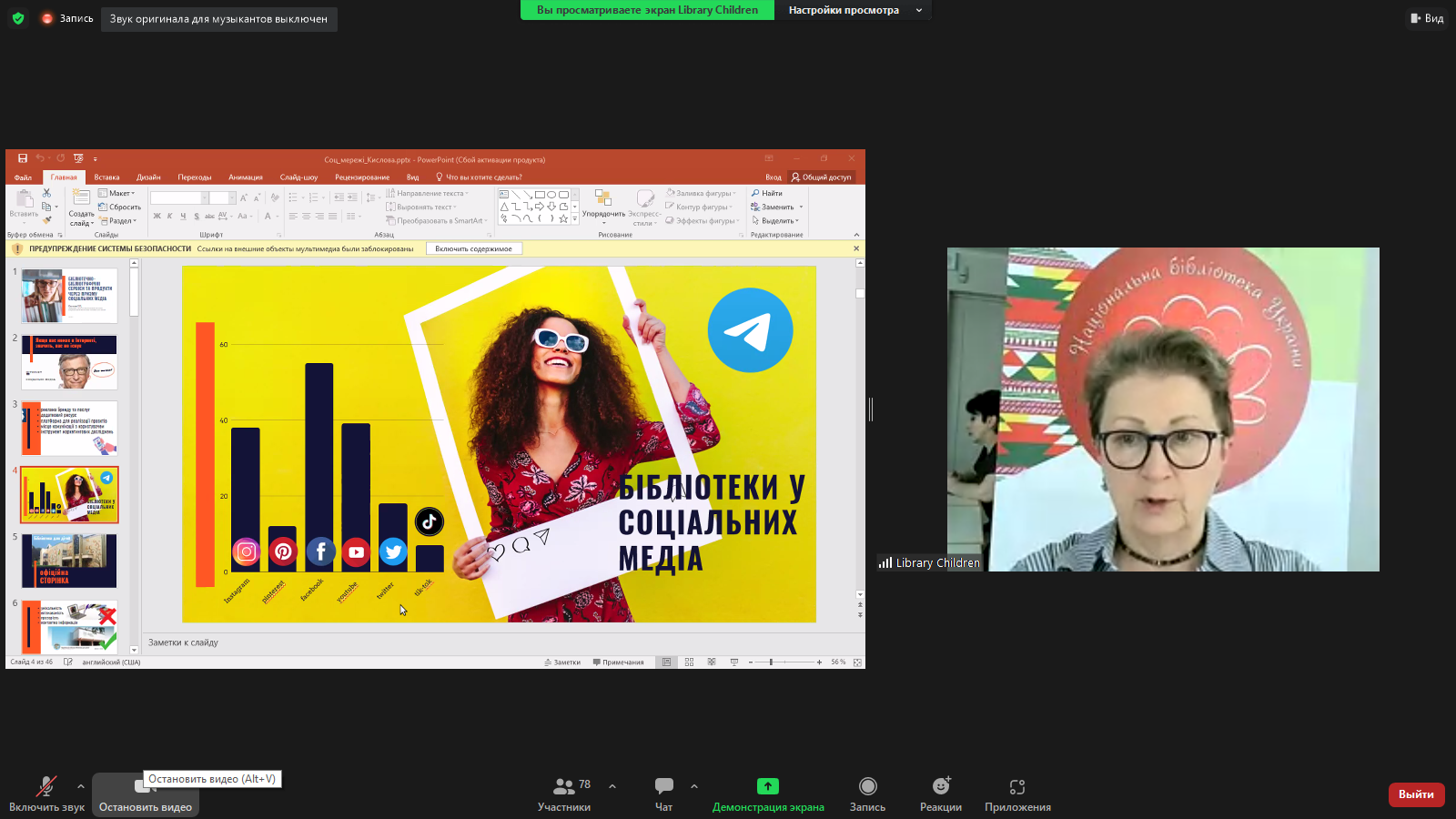Expand the audio options arrow beside microphone
1456x819 pixels.
point(81,786)
